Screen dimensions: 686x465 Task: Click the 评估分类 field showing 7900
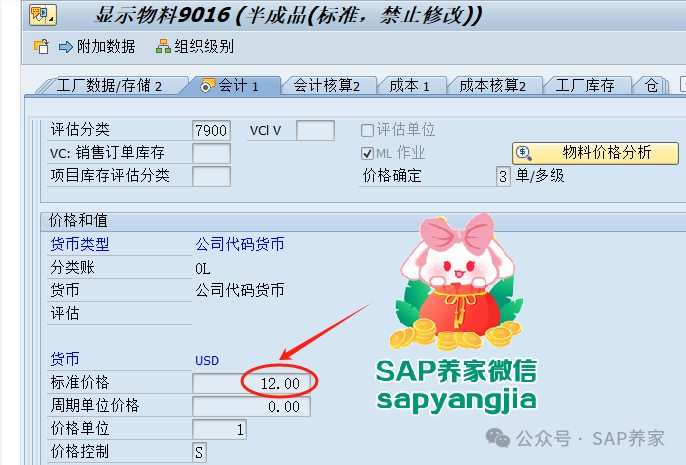click(x=211, y=130)
